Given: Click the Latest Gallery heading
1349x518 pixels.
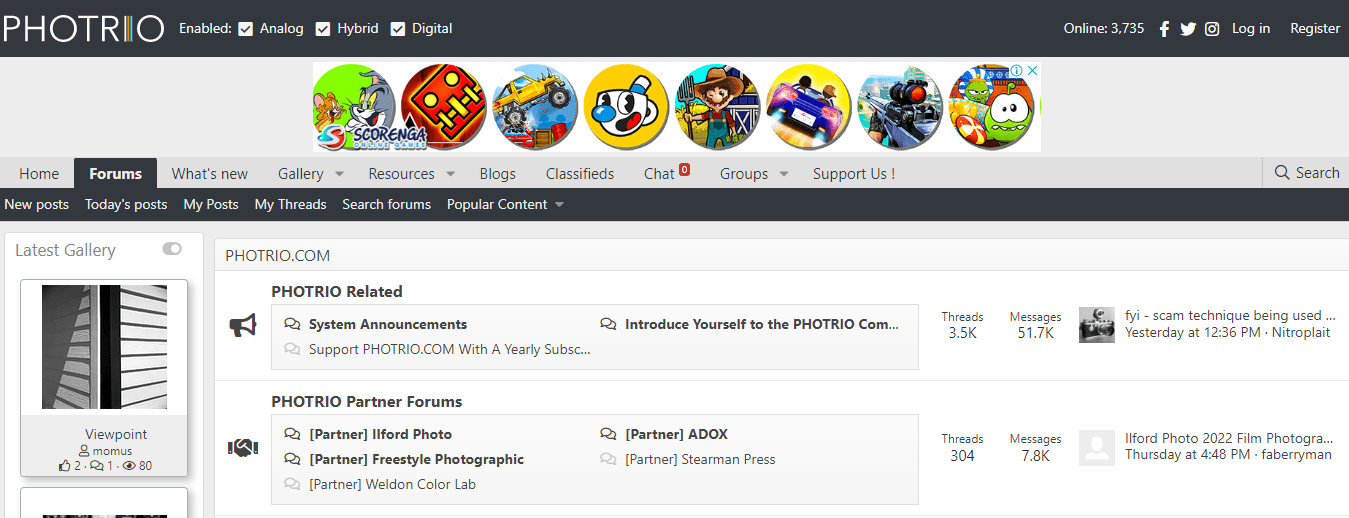Looking at the screenshot, I should pos(65,250).
